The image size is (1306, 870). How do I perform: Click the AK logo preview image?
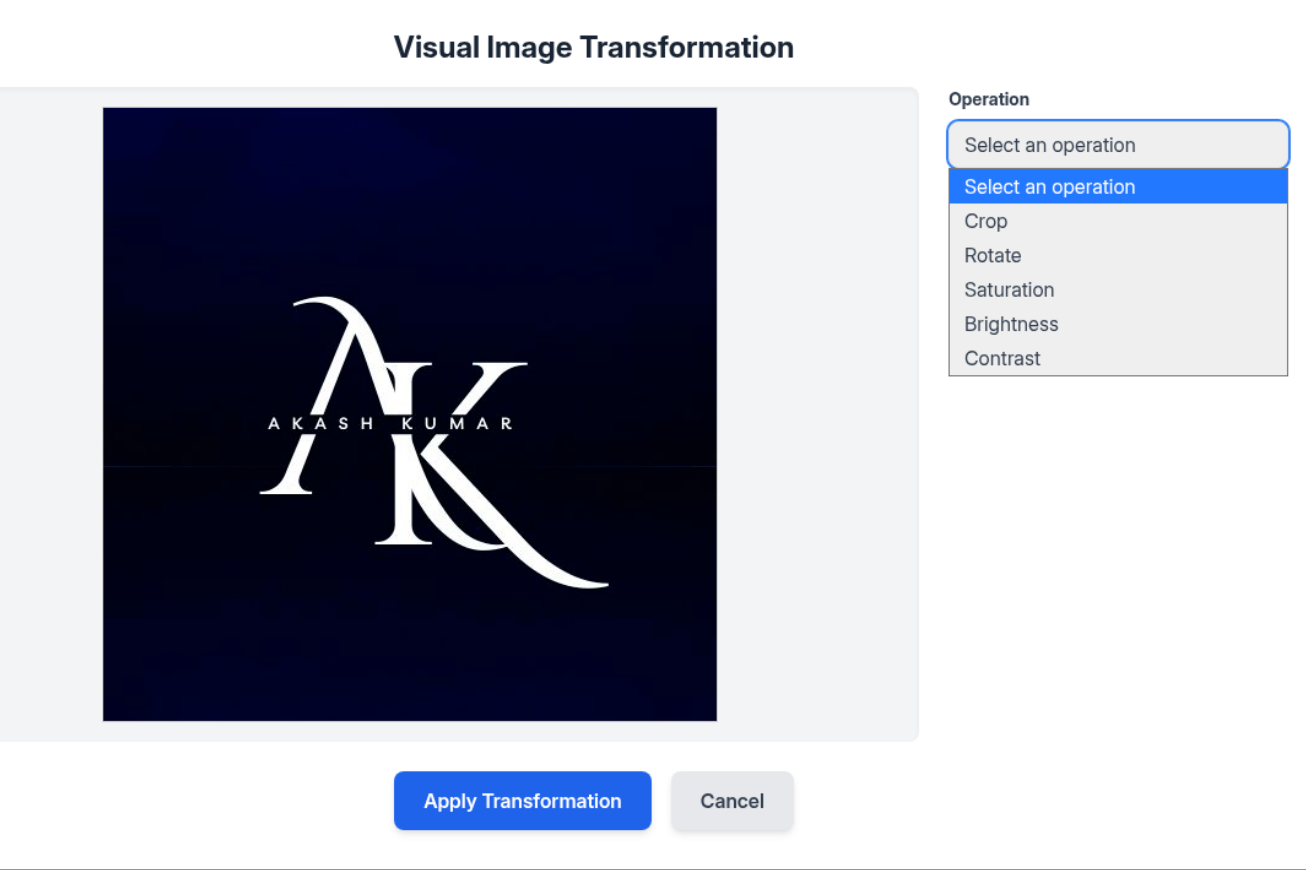(410, 414)
